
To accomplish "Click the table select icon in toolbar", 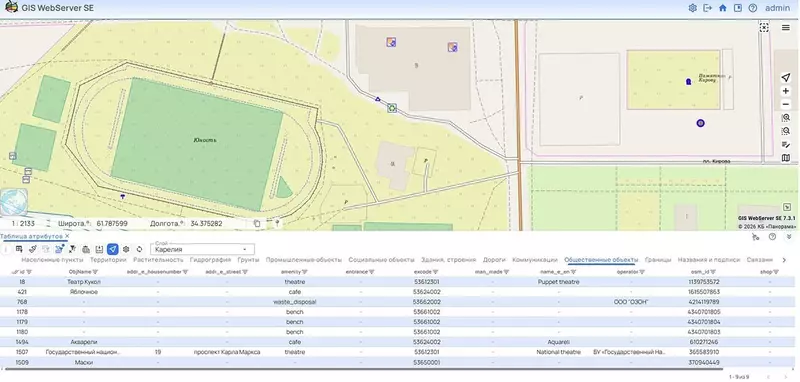I will click(19, 249).
